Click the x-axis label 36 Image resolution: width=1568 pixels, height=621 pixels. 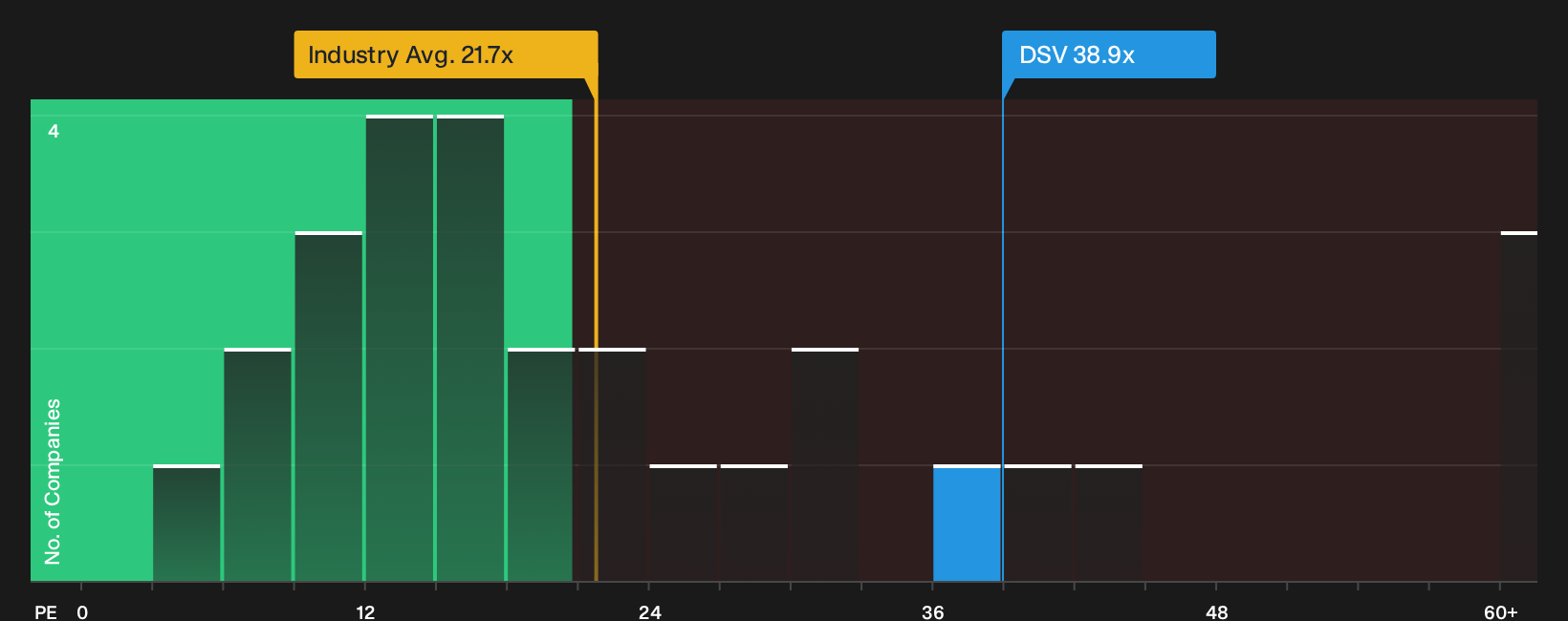(933, 611)
